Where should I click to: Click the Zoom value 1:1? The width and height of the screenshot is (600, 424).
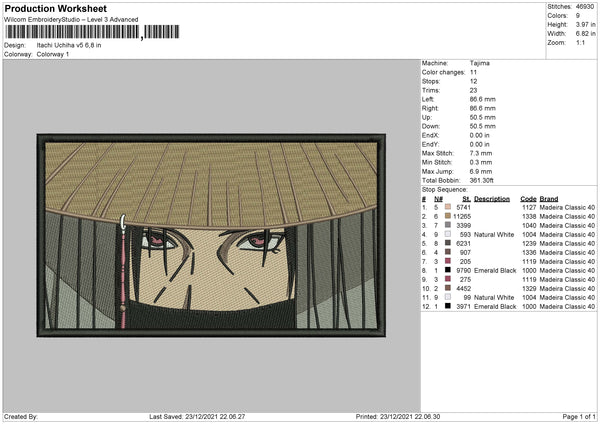[x=580, y=42]
